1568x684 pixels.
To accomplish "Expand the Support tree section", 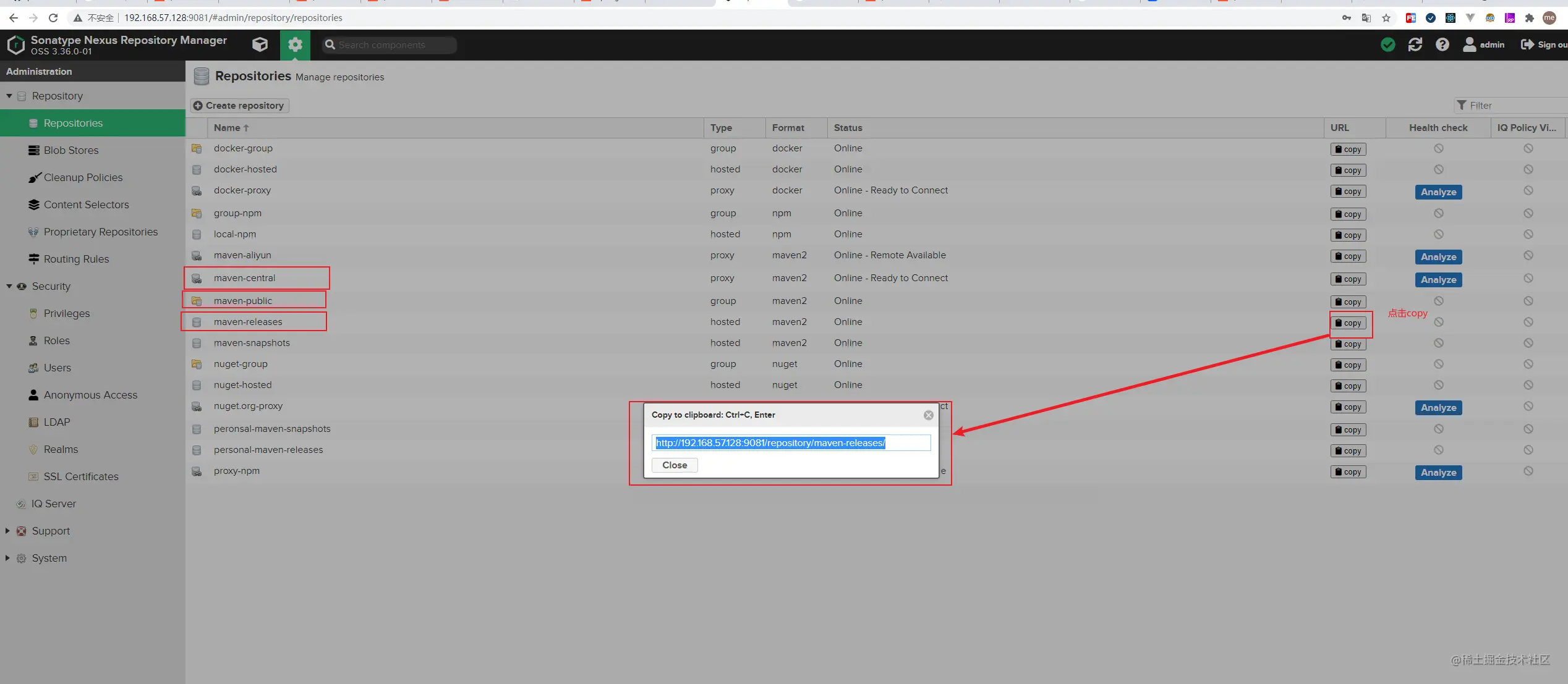I will pos(7,531).
